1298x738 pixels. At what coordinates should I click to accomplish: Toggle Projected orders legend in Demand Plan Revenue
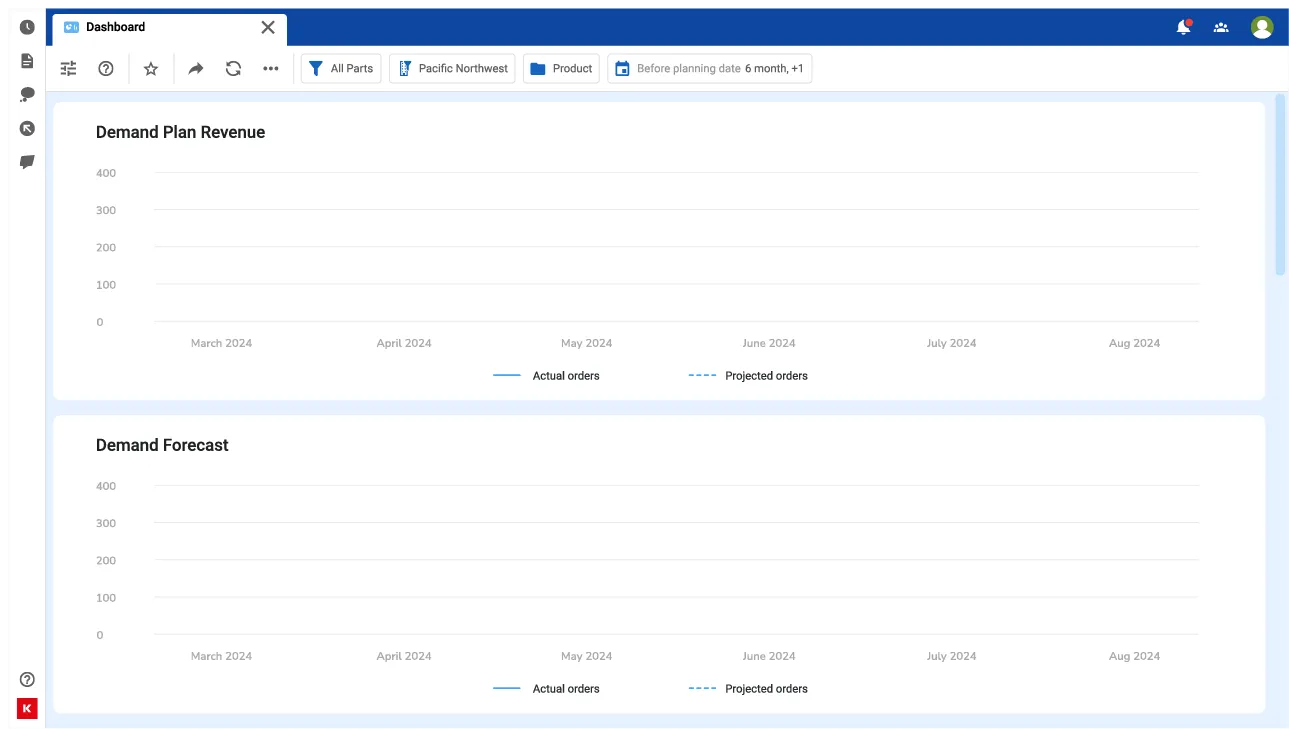748,376
